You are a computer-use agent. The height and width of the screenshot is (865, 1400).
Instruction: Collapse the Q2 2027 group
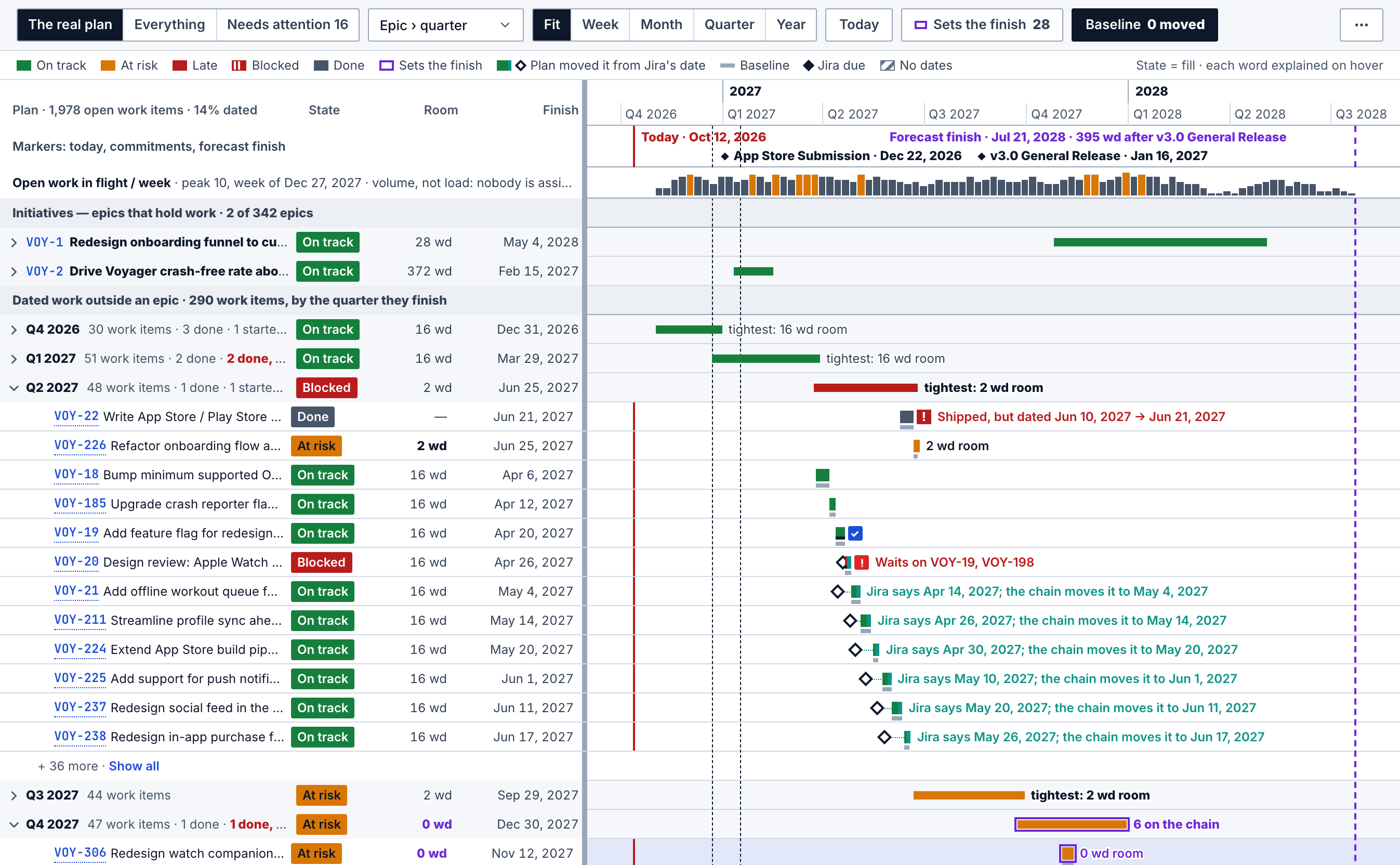tap(15, 388)
